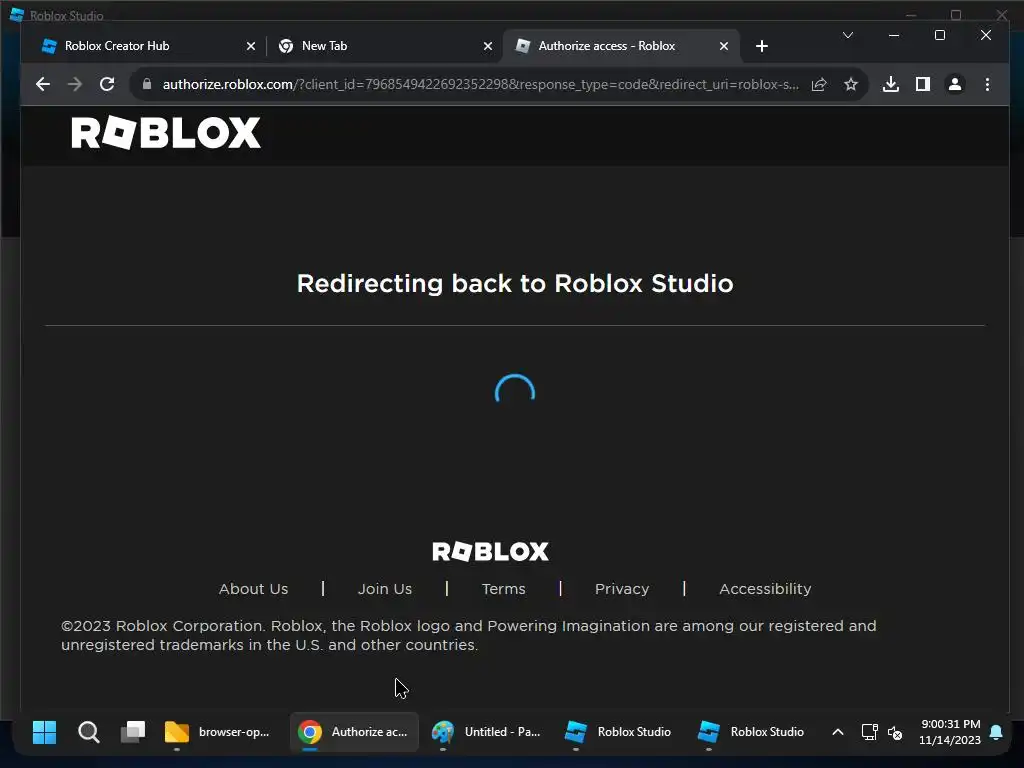Open Task View on taskbar

(x=133, y=732)
